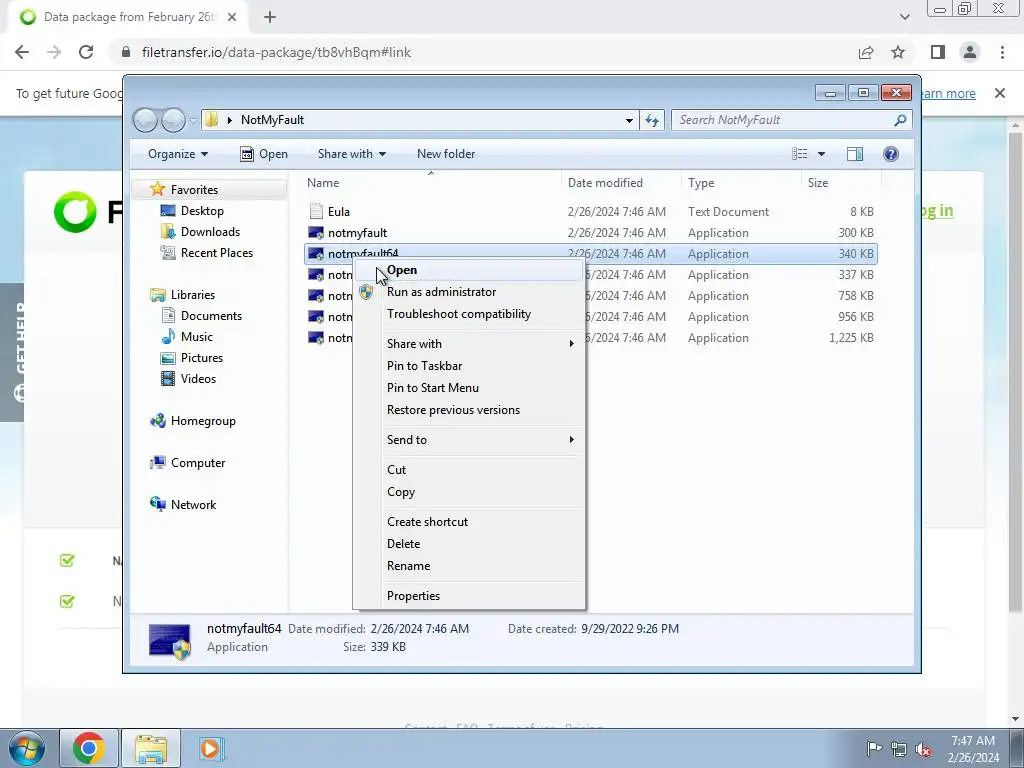Click Windows Explorer taskbar icon
The width and height of the screenshot is (1024, 768).
(151, 748)
